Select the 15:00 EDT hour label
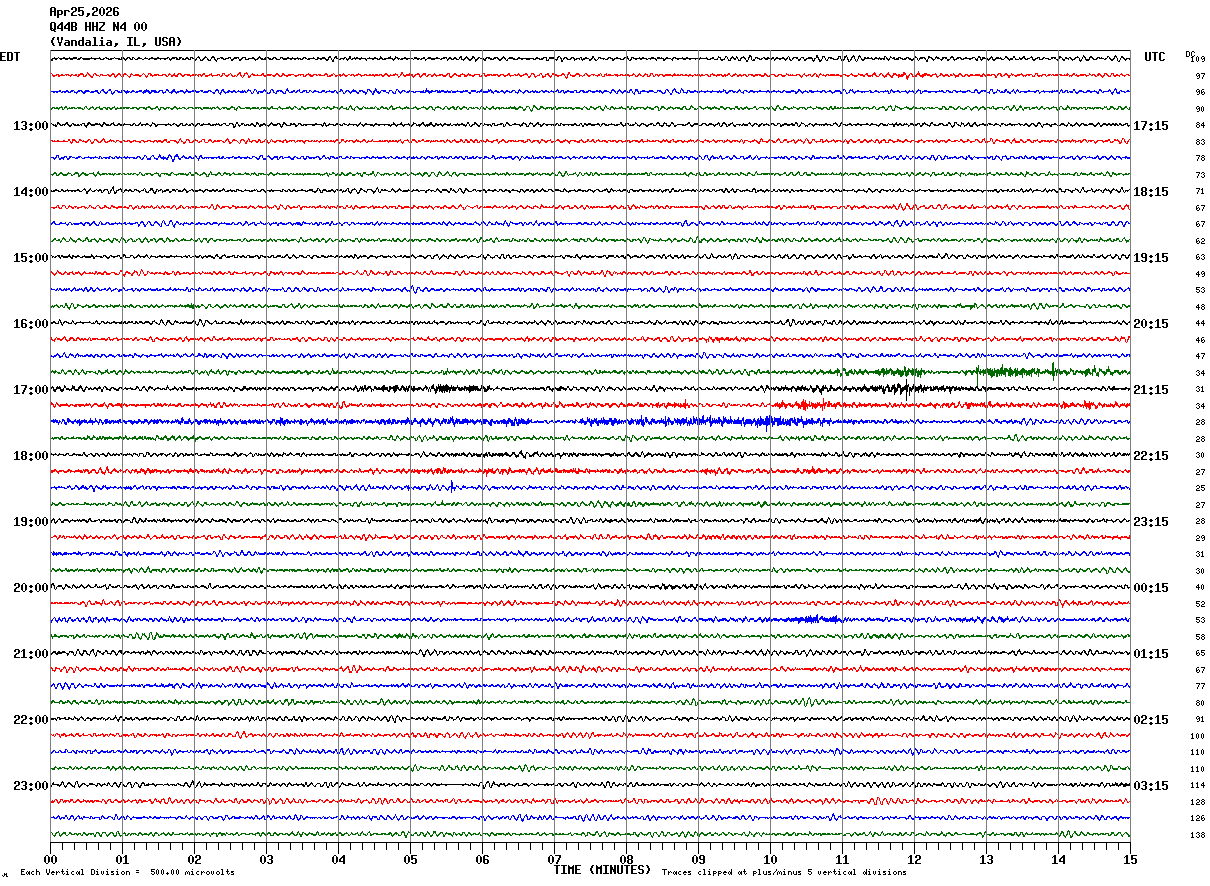Screen dimensions: 1210x886 30,258
